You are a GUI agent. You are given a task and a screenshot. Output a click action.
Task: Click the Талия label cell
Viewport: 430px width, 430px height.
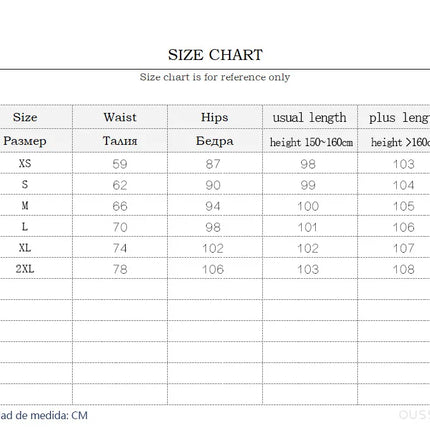[x=120, y=141]
